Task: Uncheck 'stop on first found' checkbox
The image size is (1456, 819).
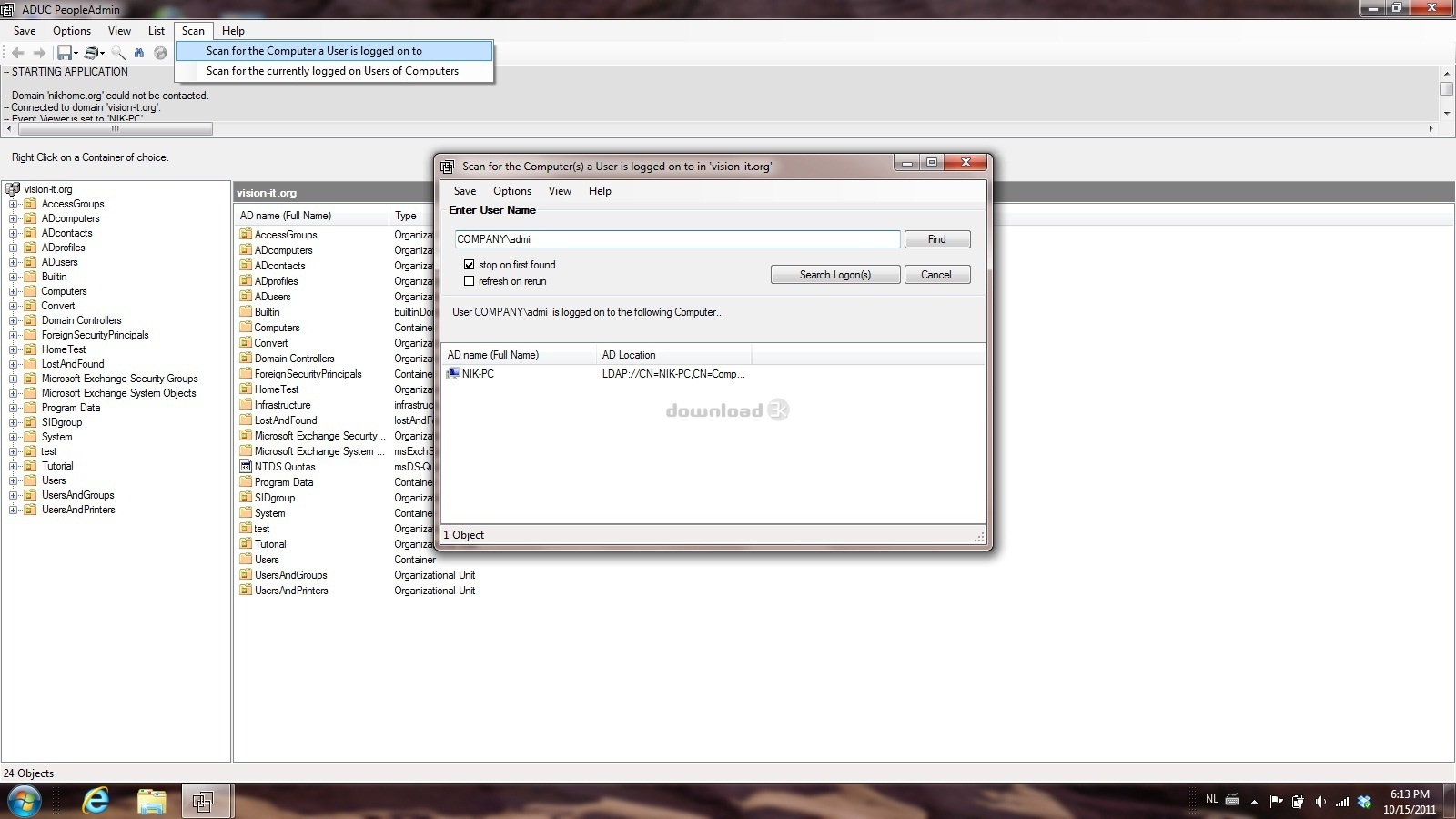Action: (x=470, y=265)
